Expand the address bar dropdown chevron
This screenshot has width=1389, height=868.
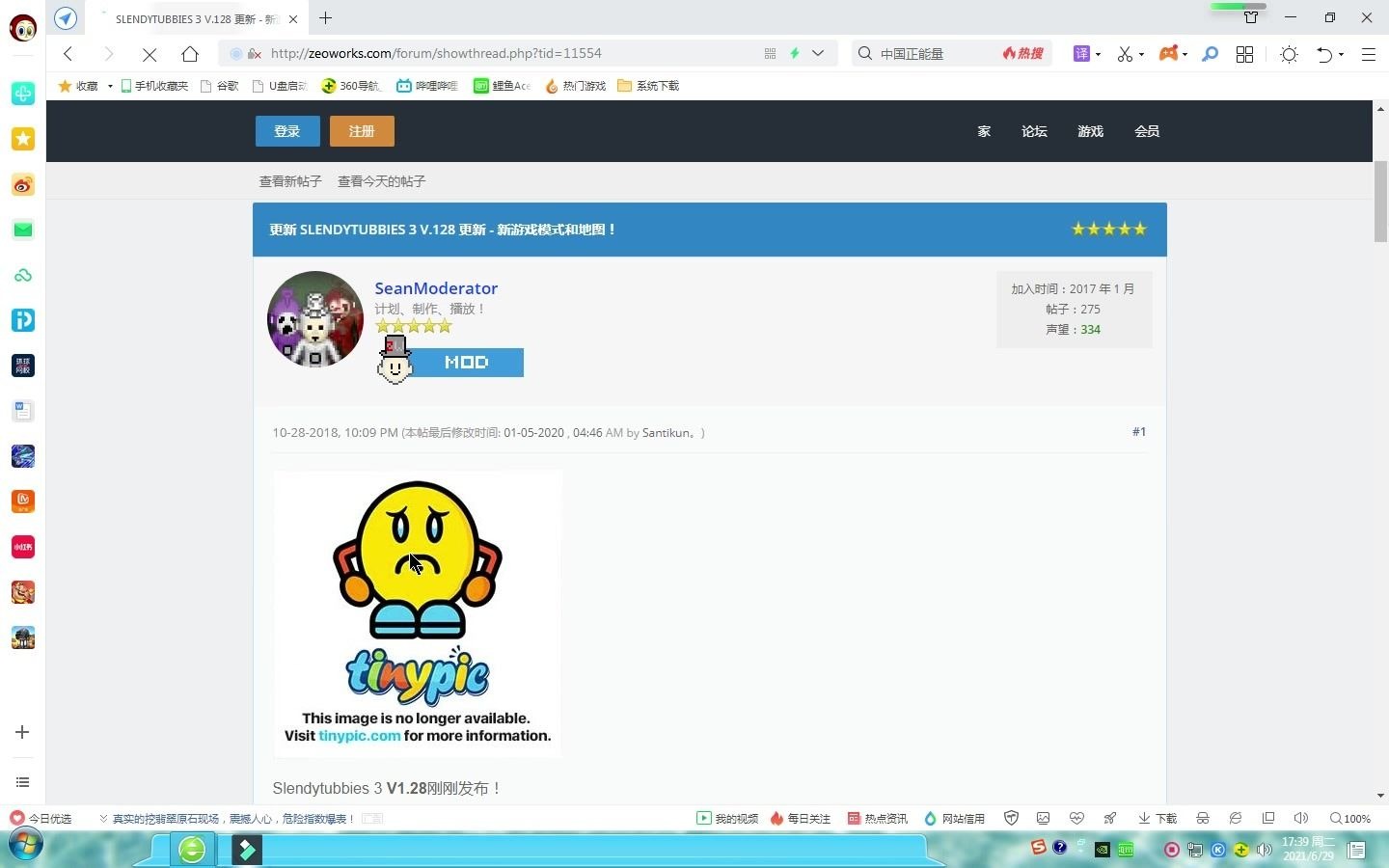(x=818, y=53)
